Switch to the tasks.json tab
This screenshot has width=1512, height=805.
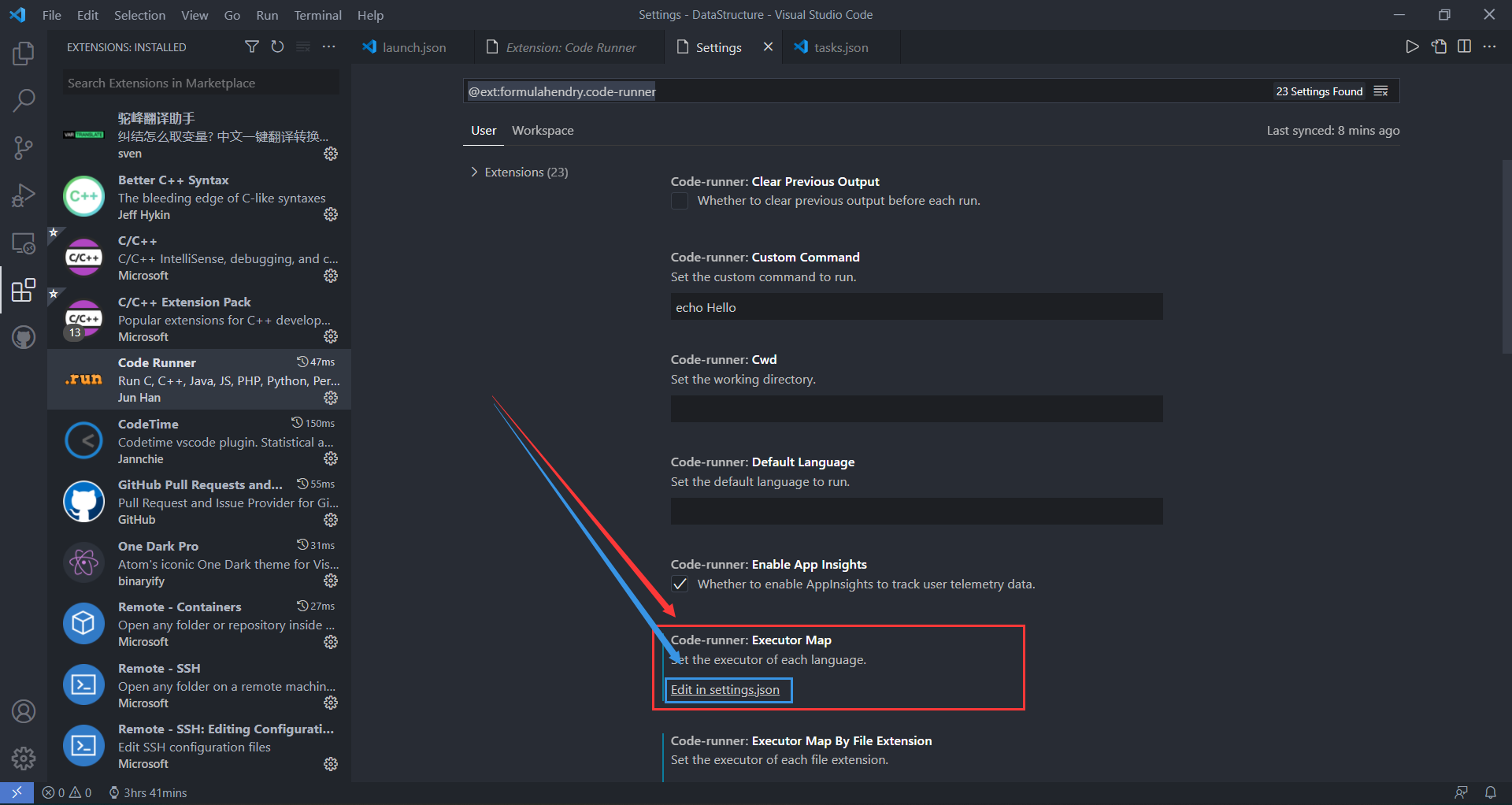[841, 47]
